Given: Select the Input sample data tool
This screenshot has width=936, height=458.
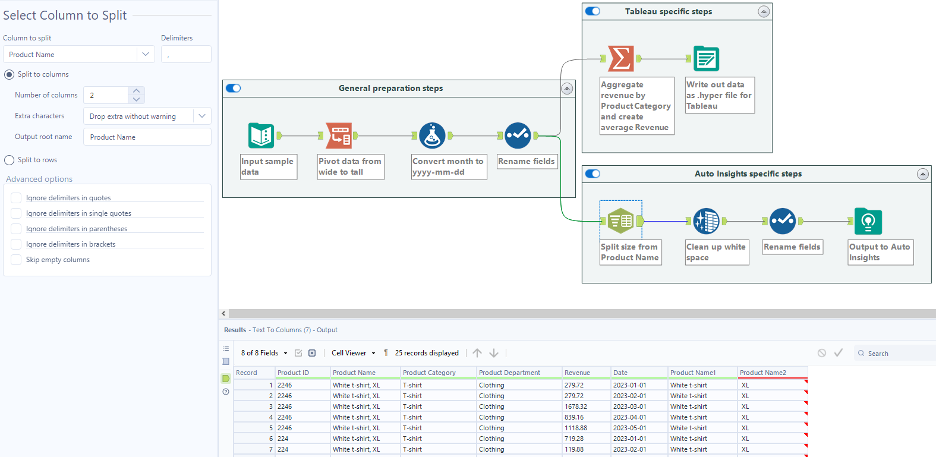Looking at the screenshot, I should [260, 135].
